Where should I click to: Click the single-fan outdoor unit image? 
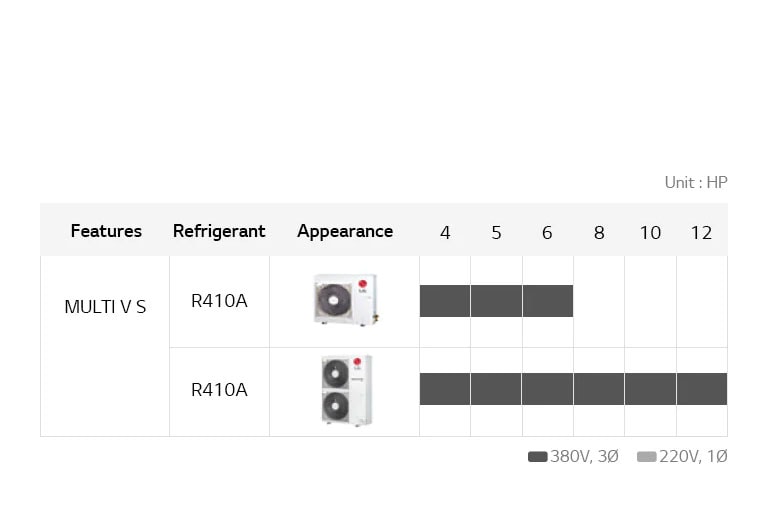click(x=346, y=300)
